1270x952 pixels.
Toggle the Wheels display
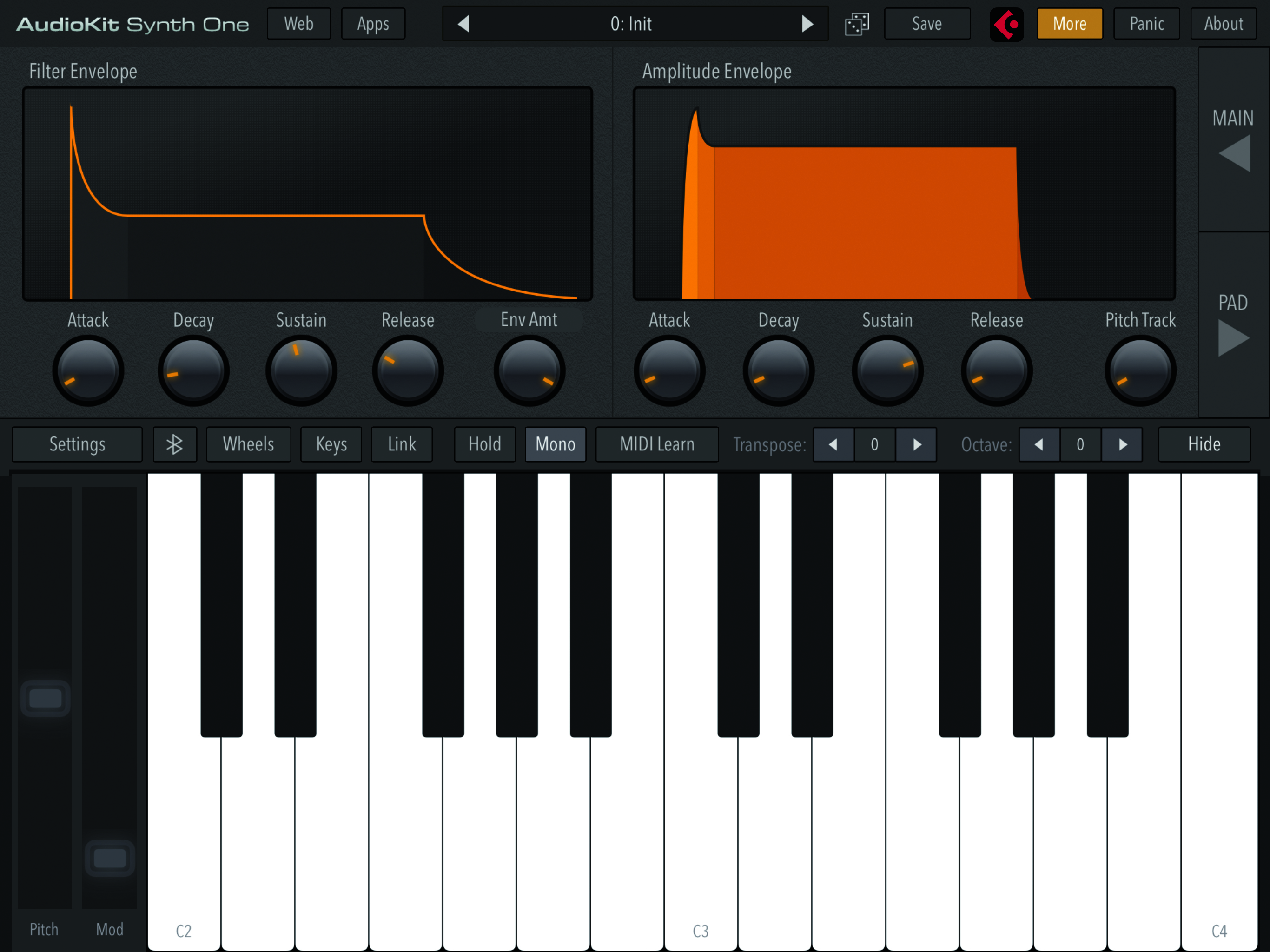point(248,444)
